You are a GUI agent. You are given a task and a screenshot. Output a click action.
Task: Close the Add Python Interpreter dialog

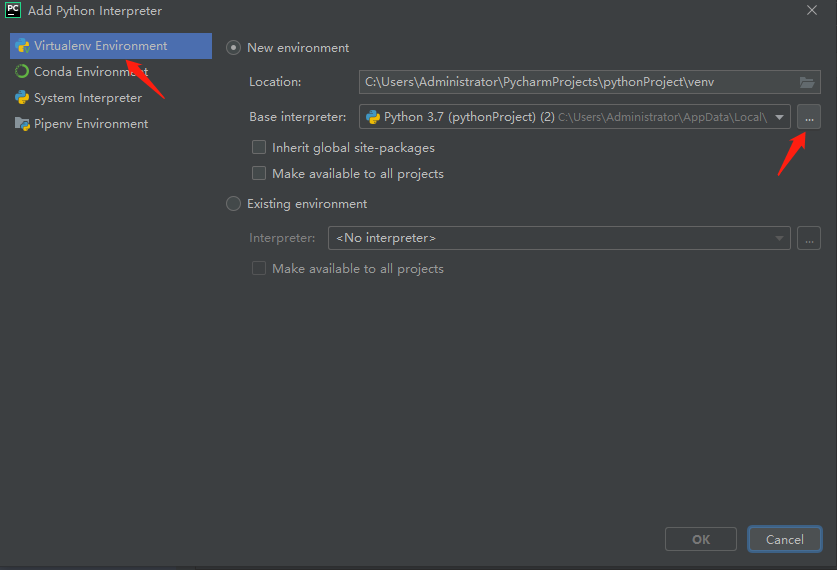coord(811,11)
